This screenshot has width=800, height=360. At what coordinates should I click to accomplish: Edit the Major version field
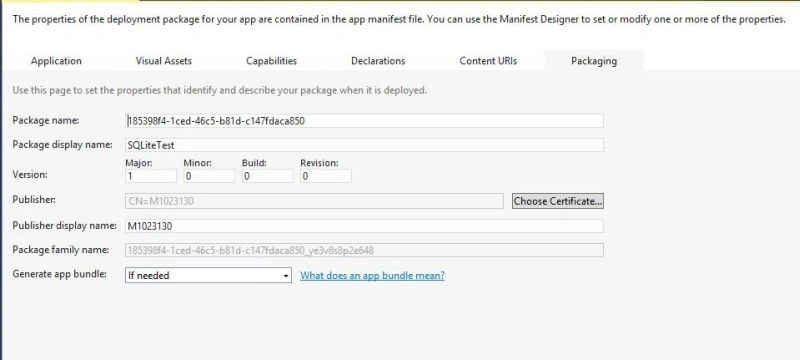[151, 176]
